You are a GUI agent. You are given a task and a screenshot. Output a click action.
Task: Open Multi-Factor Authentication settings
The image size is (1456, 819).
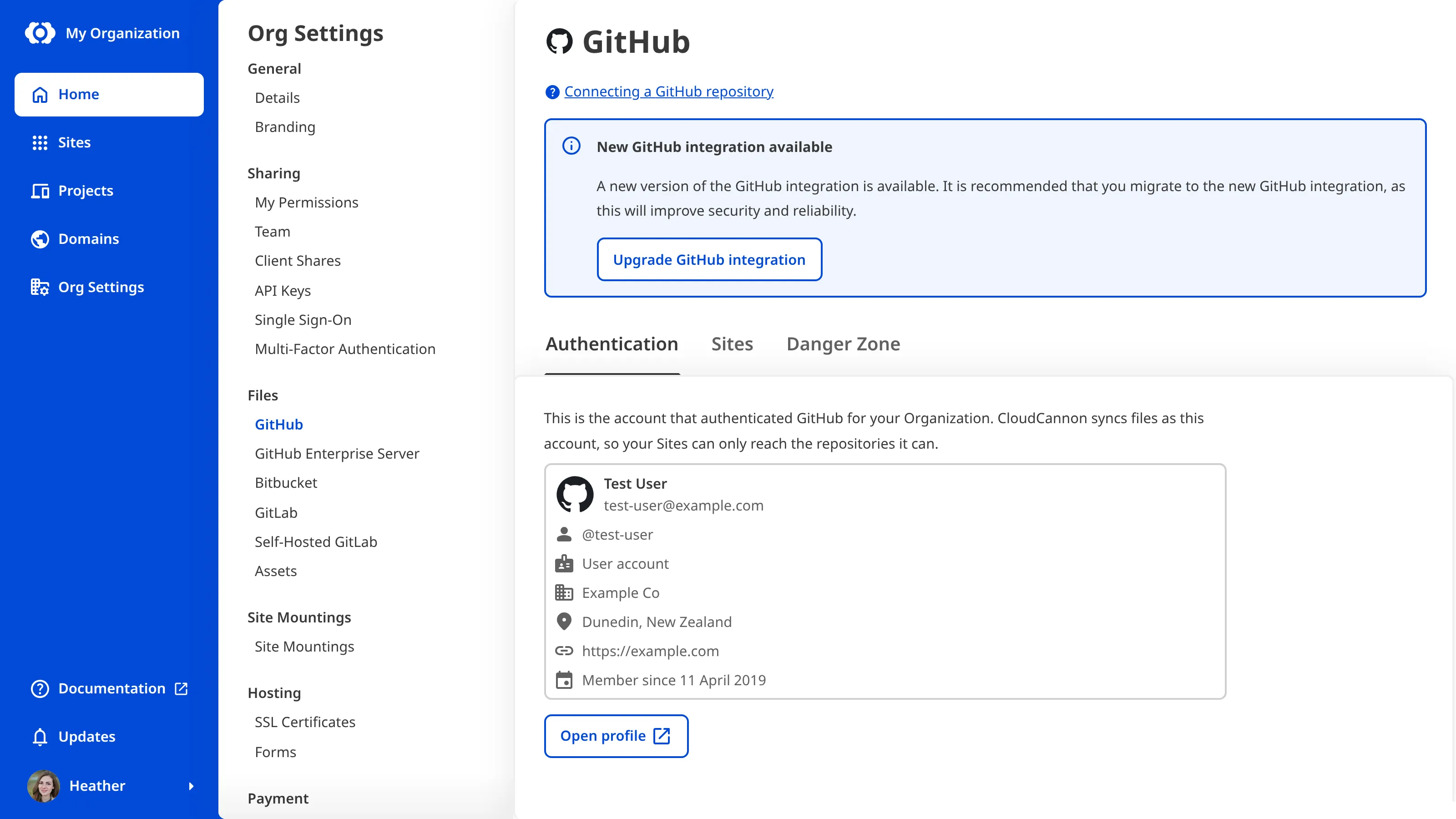point(345,349)
